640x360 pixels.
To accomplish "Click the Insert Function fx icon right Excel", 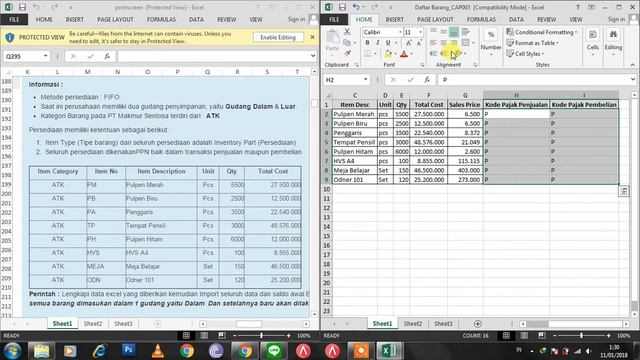I will click(427, 80).
